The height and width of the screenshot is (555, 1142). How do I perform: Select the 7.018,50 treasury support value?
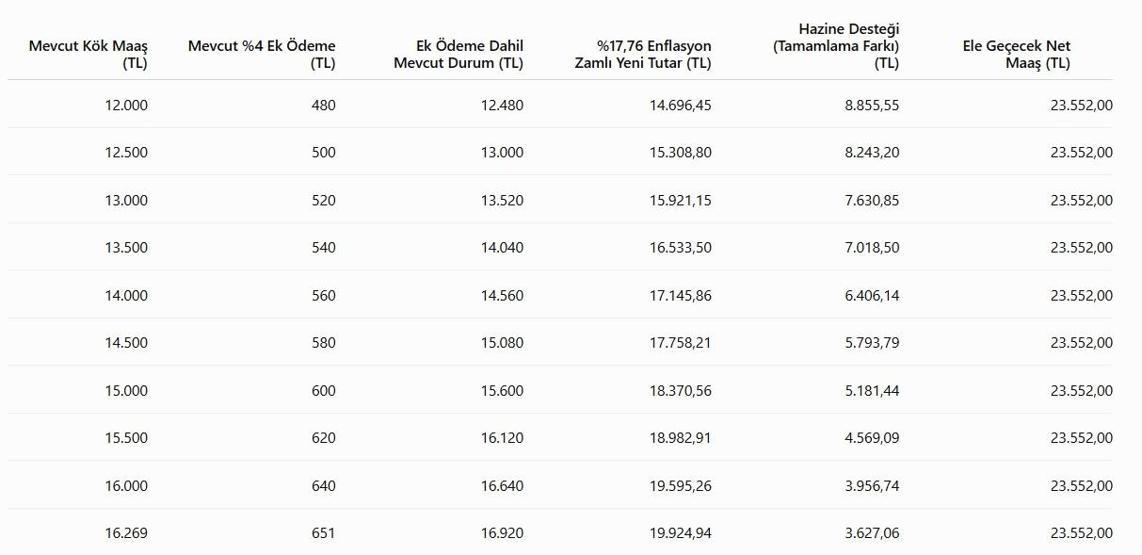pyautogui.click(x=872, y=248)
